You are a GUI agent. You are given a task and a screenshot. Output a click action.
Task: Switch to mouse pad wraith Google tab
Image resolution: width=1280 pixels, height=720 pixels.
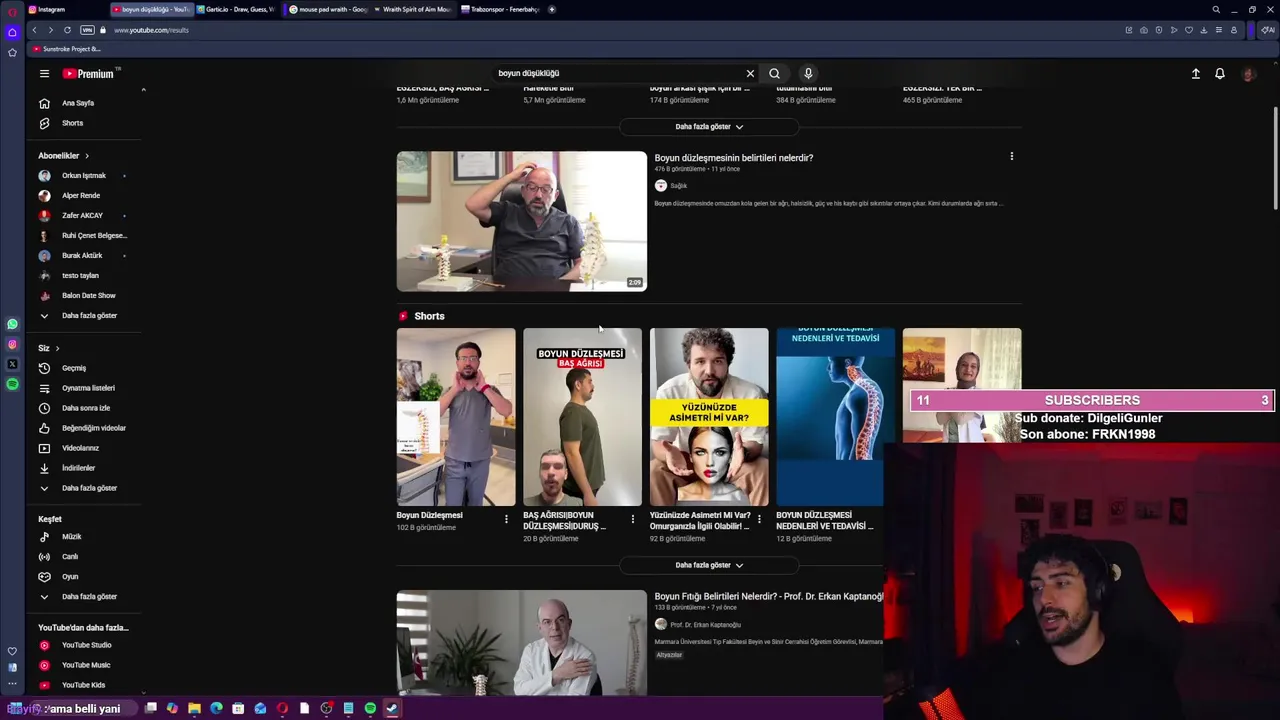coord(328,9)
